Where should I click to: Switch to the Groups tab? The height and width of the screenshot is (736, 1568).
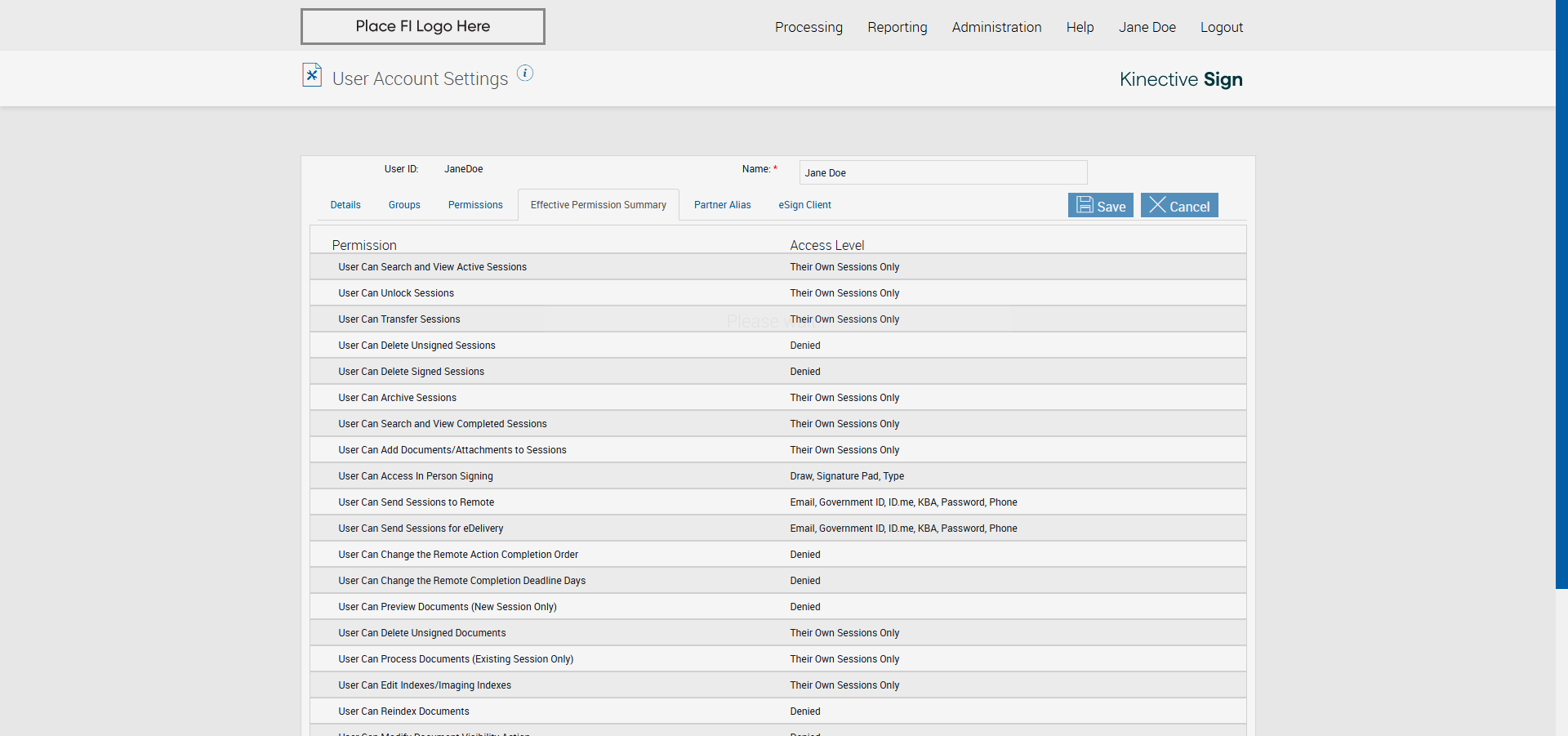(x=404, y=205)
